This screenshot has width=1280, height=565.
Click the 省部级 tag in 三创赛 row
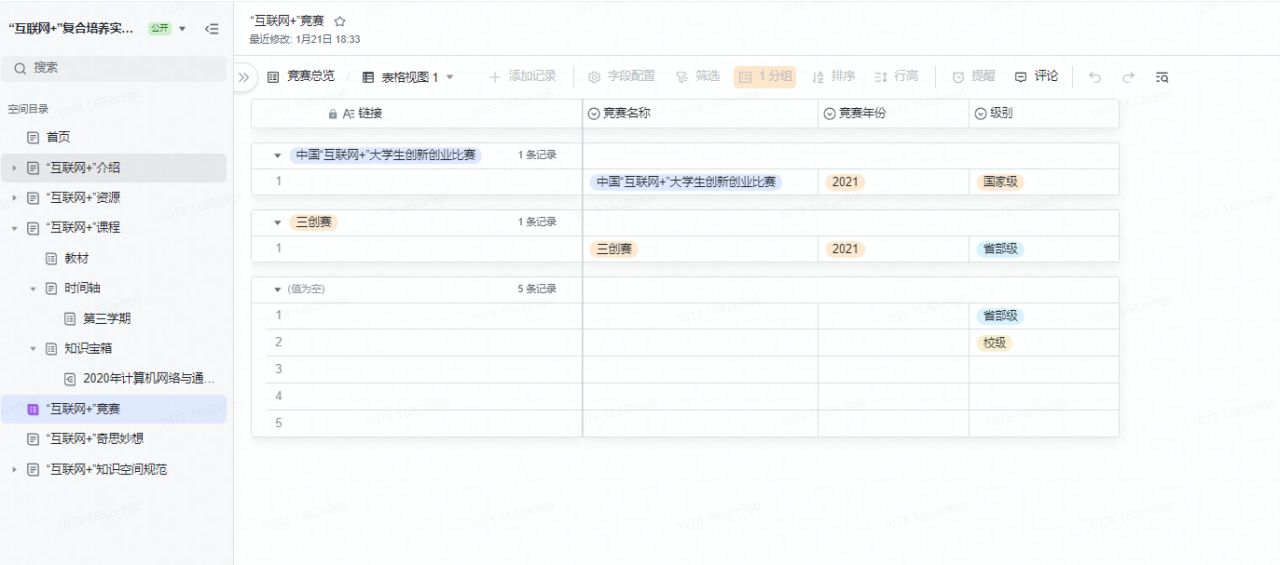[x=1001, y=249]
